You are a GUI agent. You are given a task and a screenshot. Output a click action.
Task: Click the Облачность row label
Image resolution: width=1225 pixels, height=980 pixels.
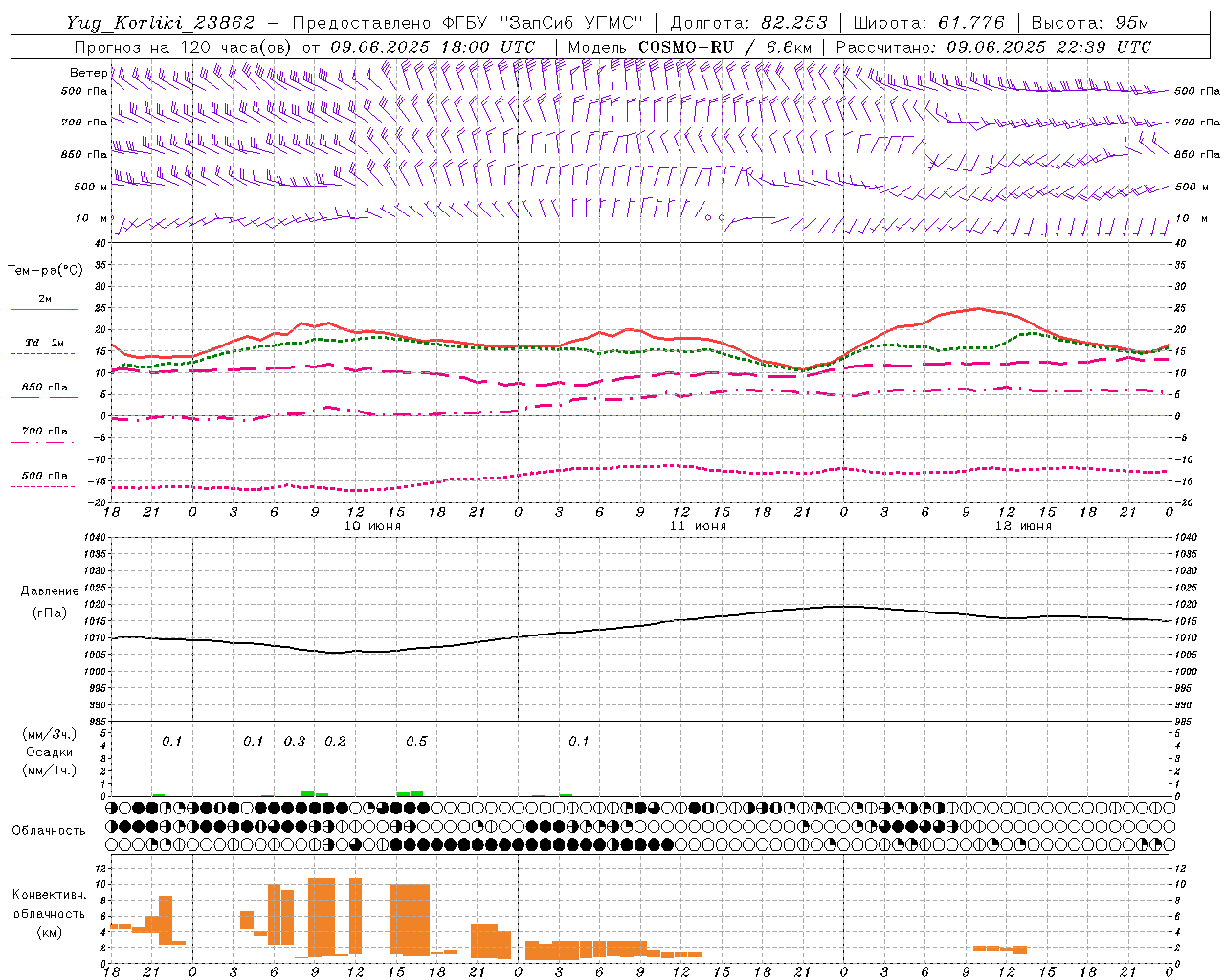pyautogui.click(x=49, y=831)
